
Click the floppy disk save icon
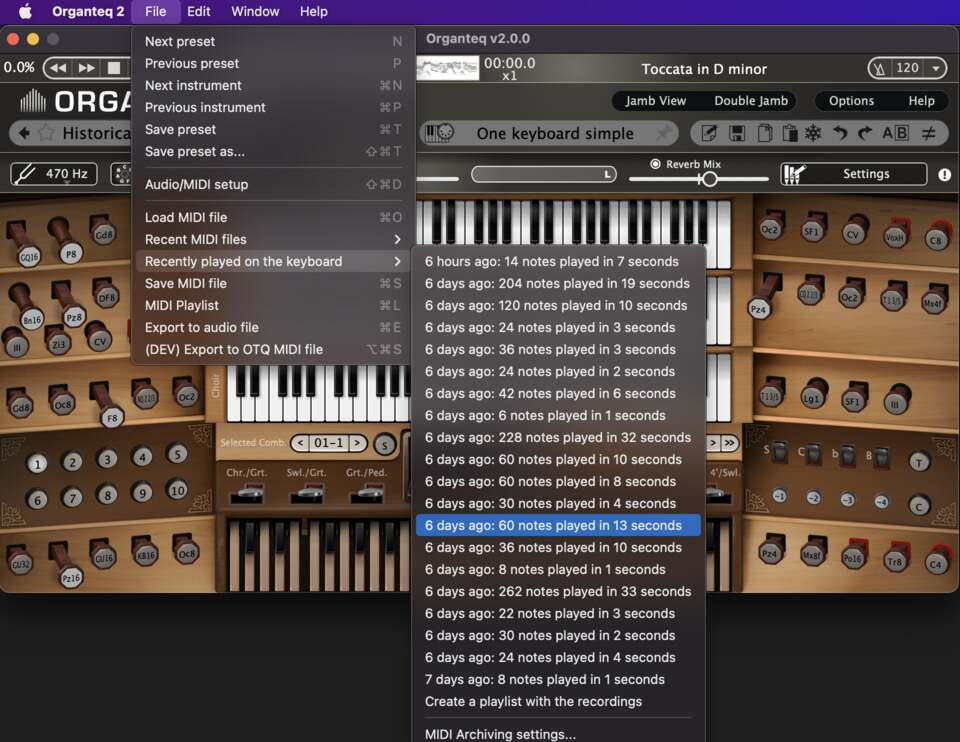pos(737,133)
